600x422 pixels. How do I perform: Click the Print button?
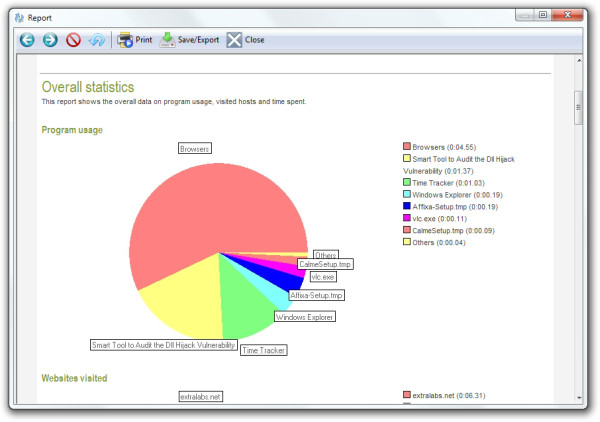[x=135, y=40]
